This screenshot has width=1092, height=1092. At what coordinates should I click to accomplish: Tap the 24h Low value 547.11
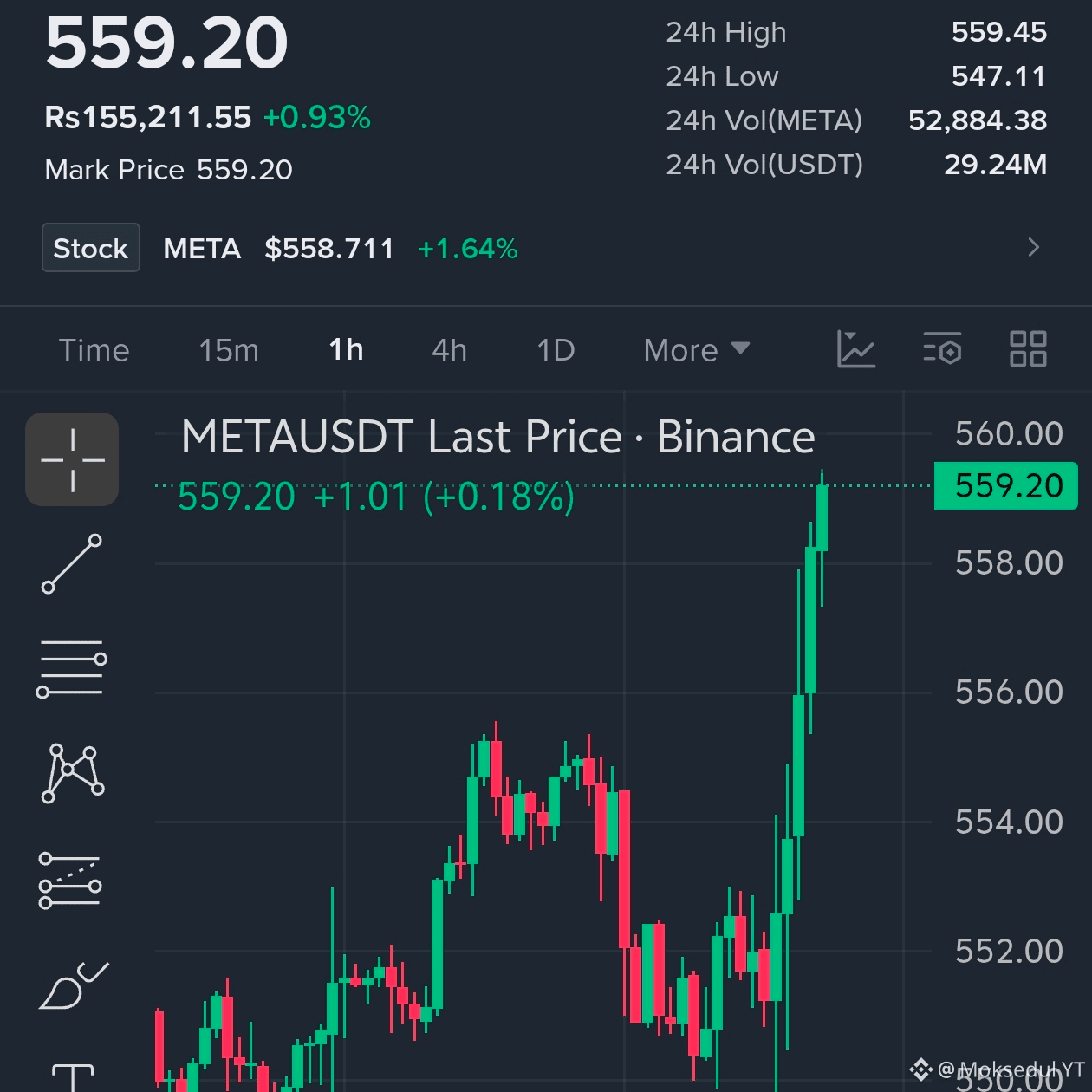pos(999,76)
